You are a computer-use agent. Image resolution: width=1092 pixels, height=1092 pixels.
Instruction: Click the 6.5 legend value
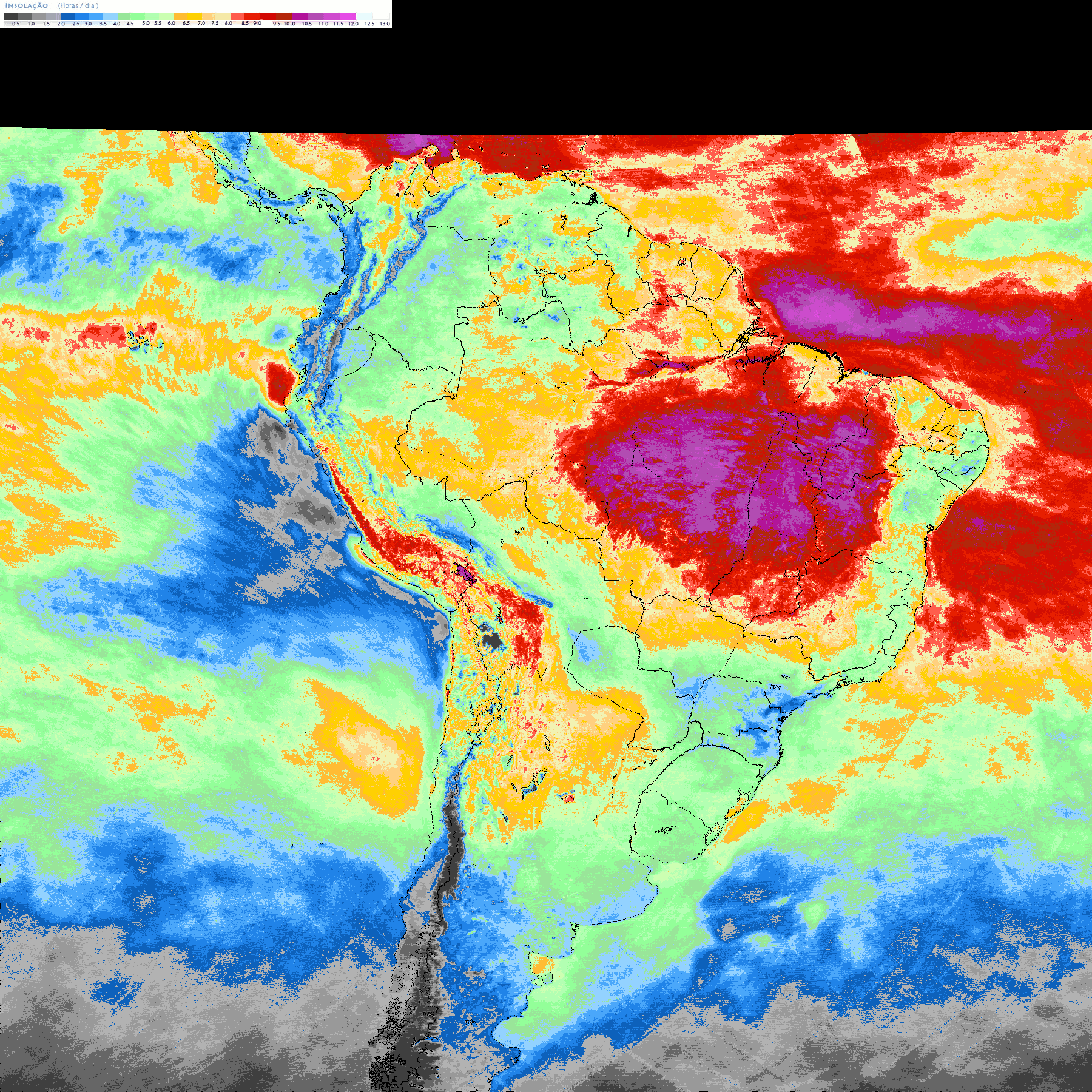(186, 23)
